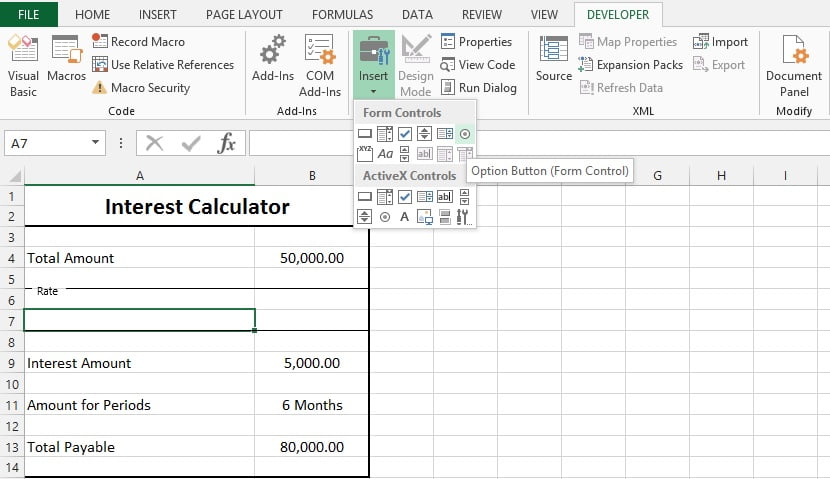Toggle Design Mode
This screenshot has height=479, width=830.
click(416, 66)
